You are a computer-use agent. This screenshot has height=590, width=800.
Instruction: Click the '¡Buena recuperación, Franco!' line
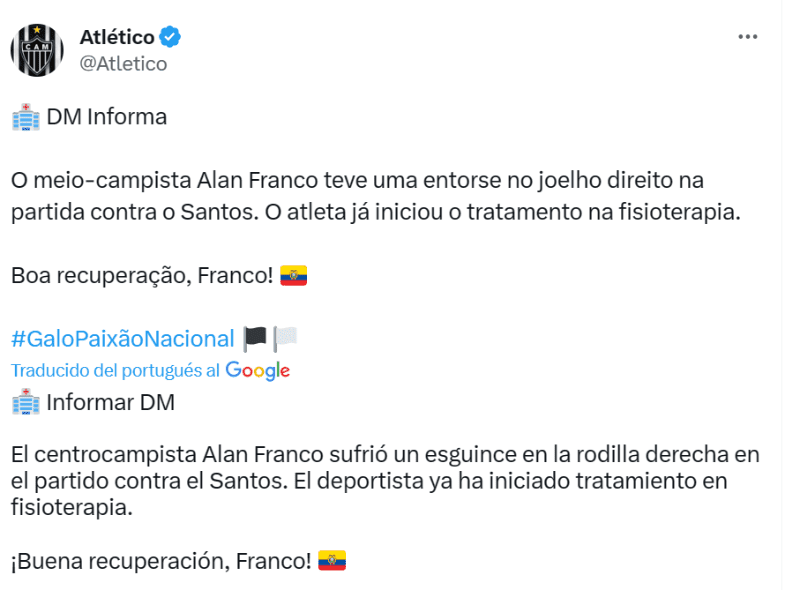[x=162, y=561]
